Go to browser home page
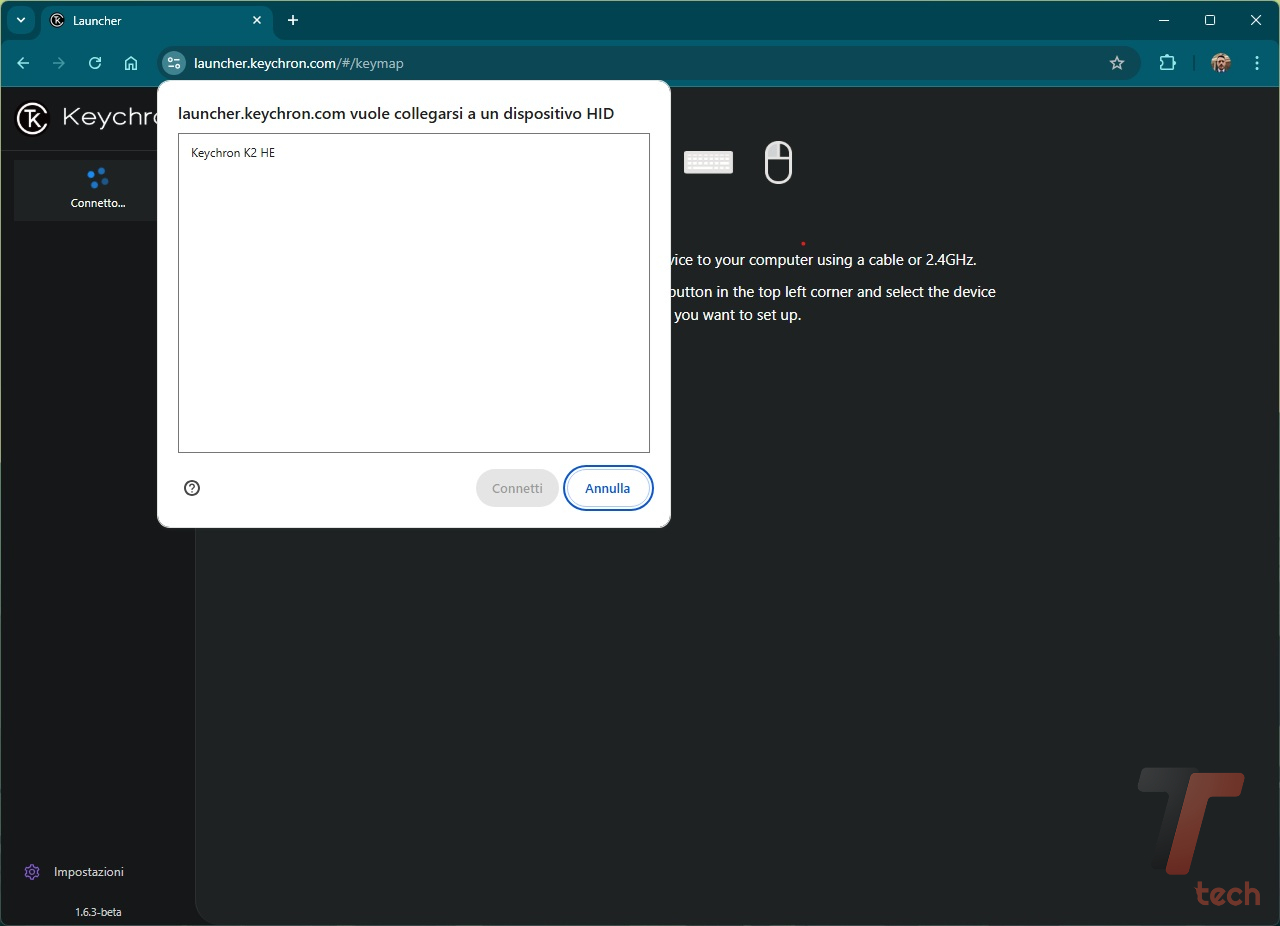This screenshot has height=926, width=1280. click(131, 63)
